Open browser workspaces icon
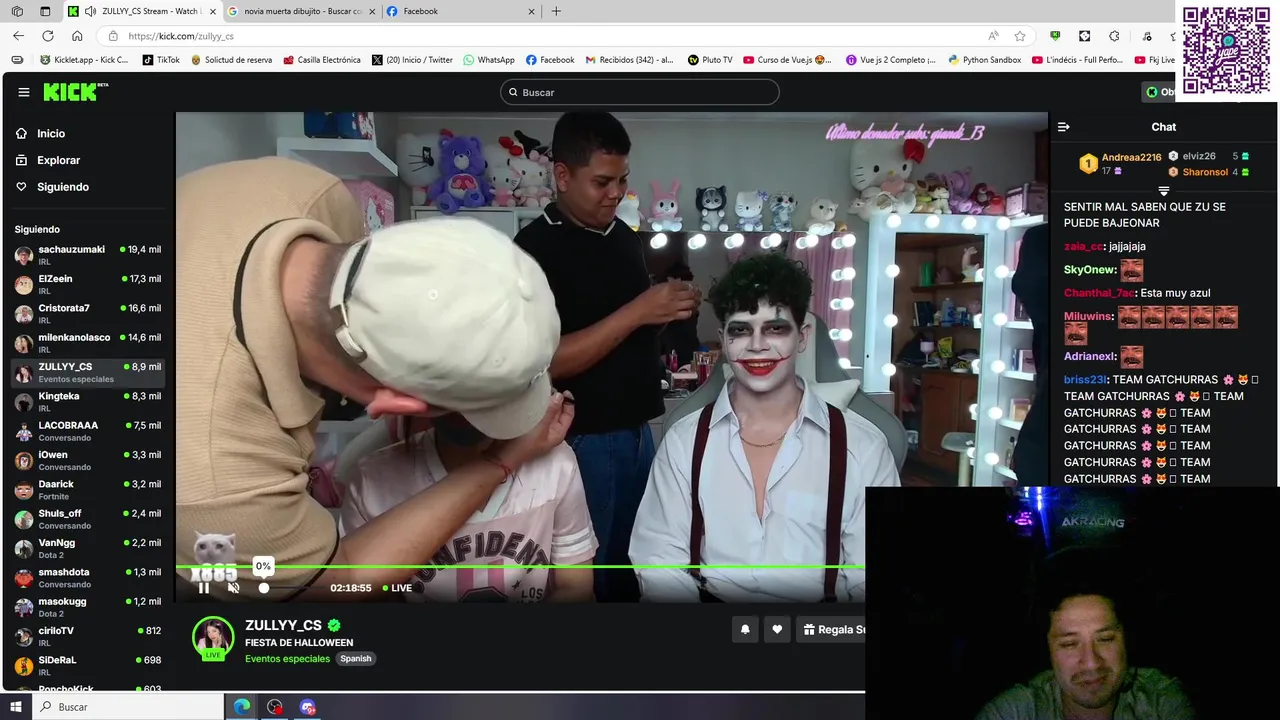The image size is (1280, 720). click(17, 11)
